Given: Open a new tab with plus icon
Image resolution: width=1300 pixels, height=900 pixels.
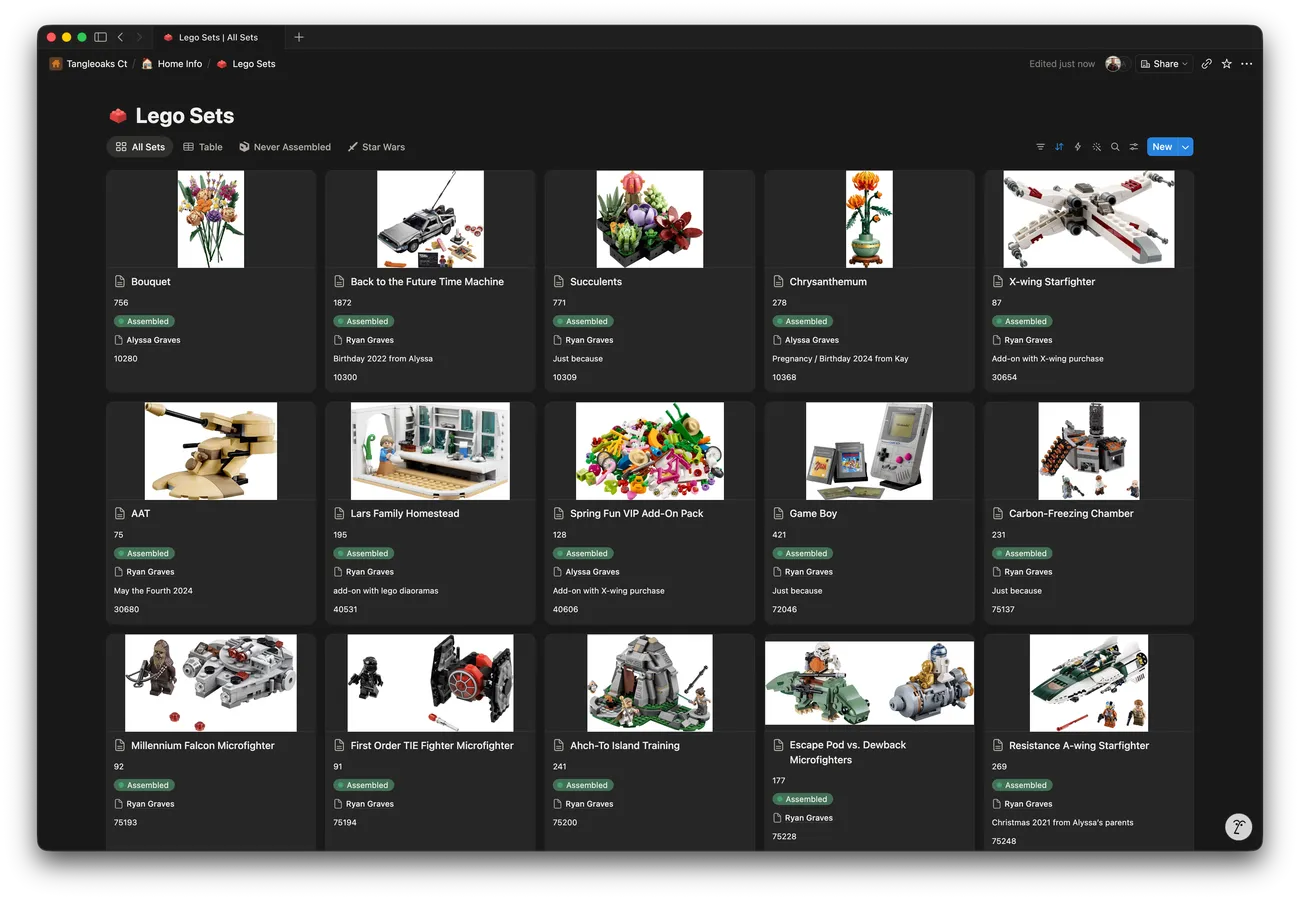Looking at the screenshot, I should tap(298, 37).
